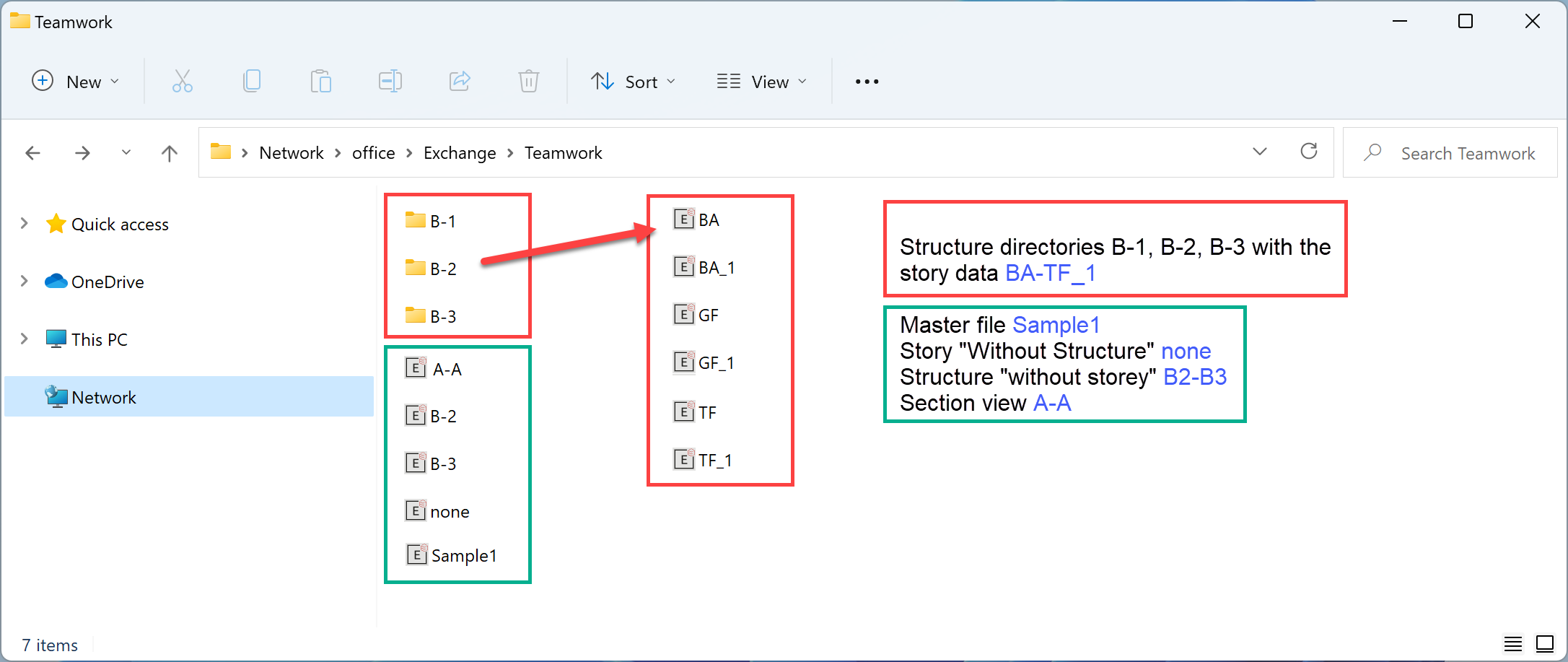Click the back navigation arrow
Screen dimensions: 1568x662
33,152
